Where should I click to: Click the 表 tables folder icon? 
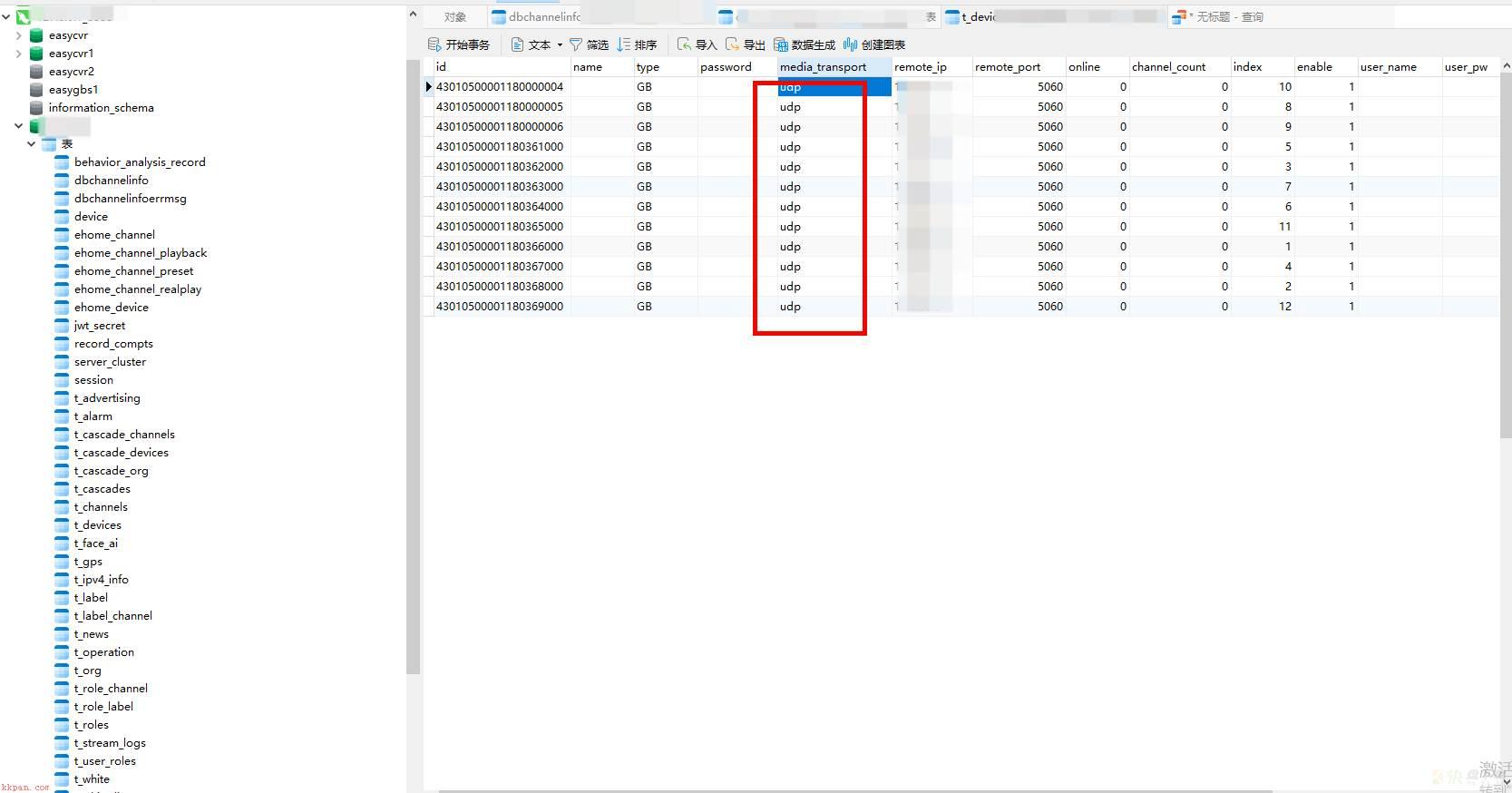[49, 144]
